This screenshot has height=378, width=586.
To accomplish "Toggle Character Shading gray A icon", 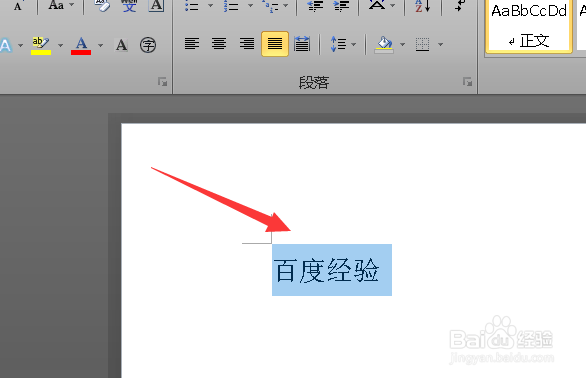I will click(121, 45).
